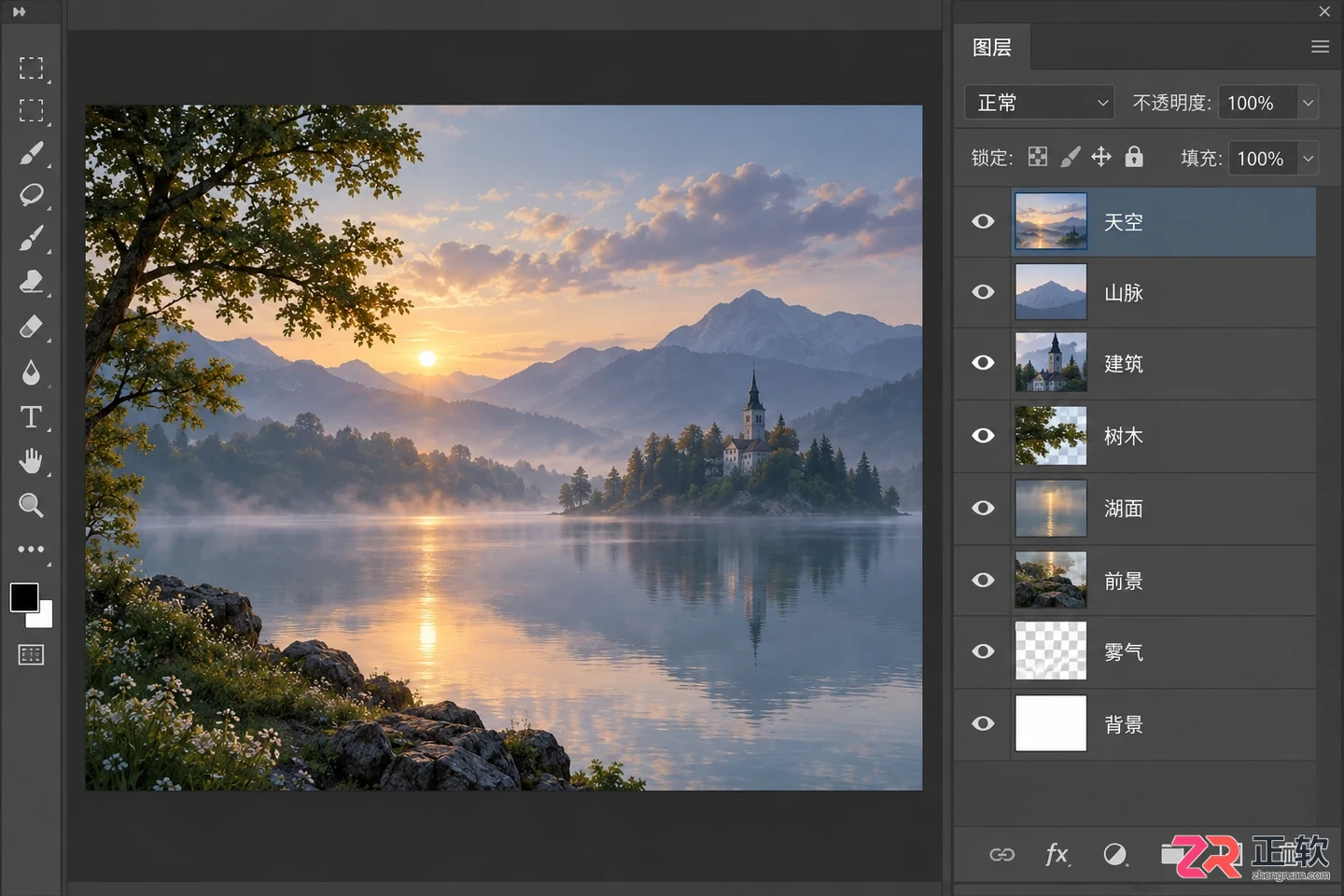The height and width of the screenshot is (896, 1344).
Task: Open the 正常 blend mode dropdown
Action: pyautogui.click(x=1040, y=103)
